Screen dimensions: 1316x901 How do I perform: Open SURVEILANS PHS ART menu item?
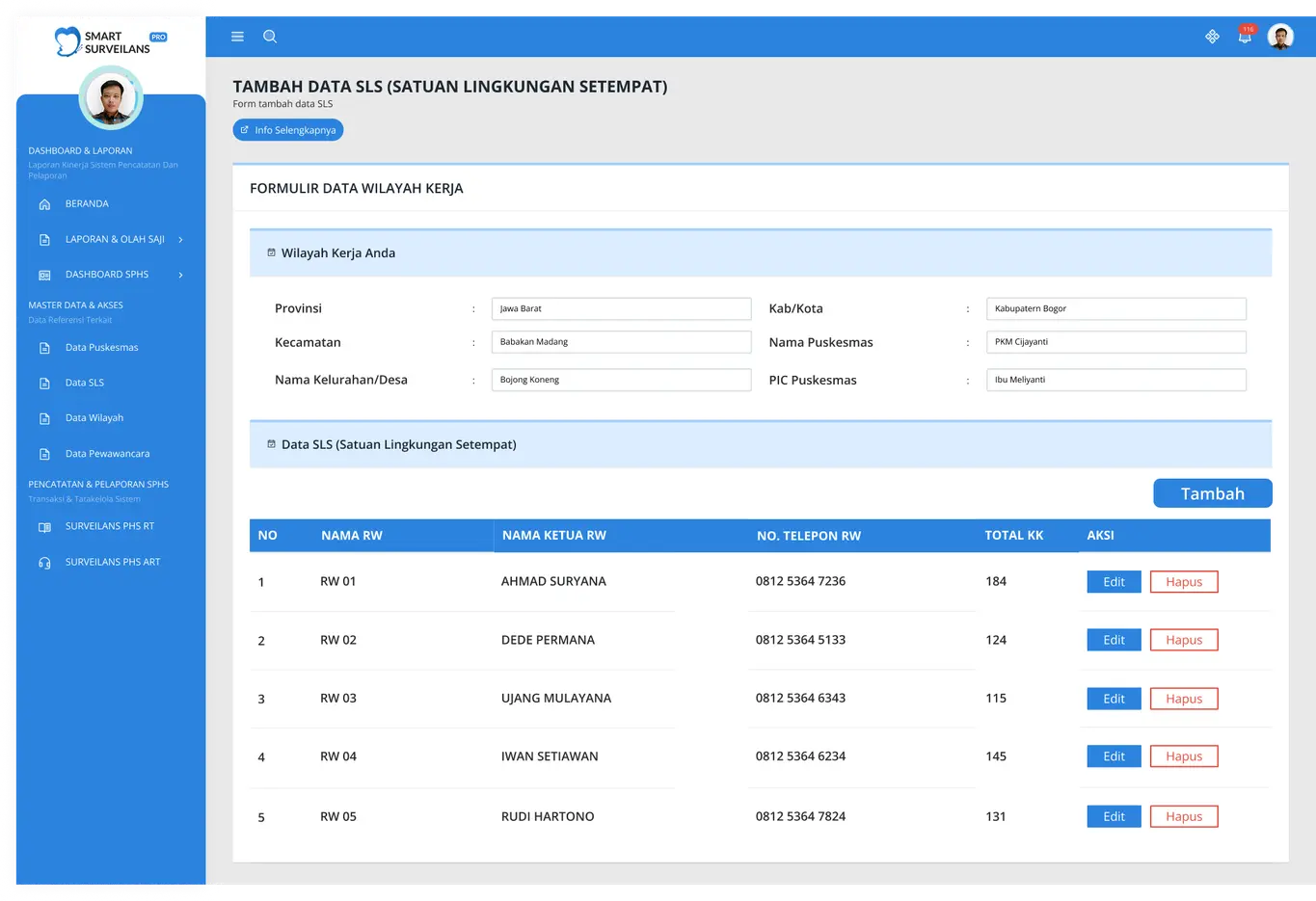click(x=111, y=562)
